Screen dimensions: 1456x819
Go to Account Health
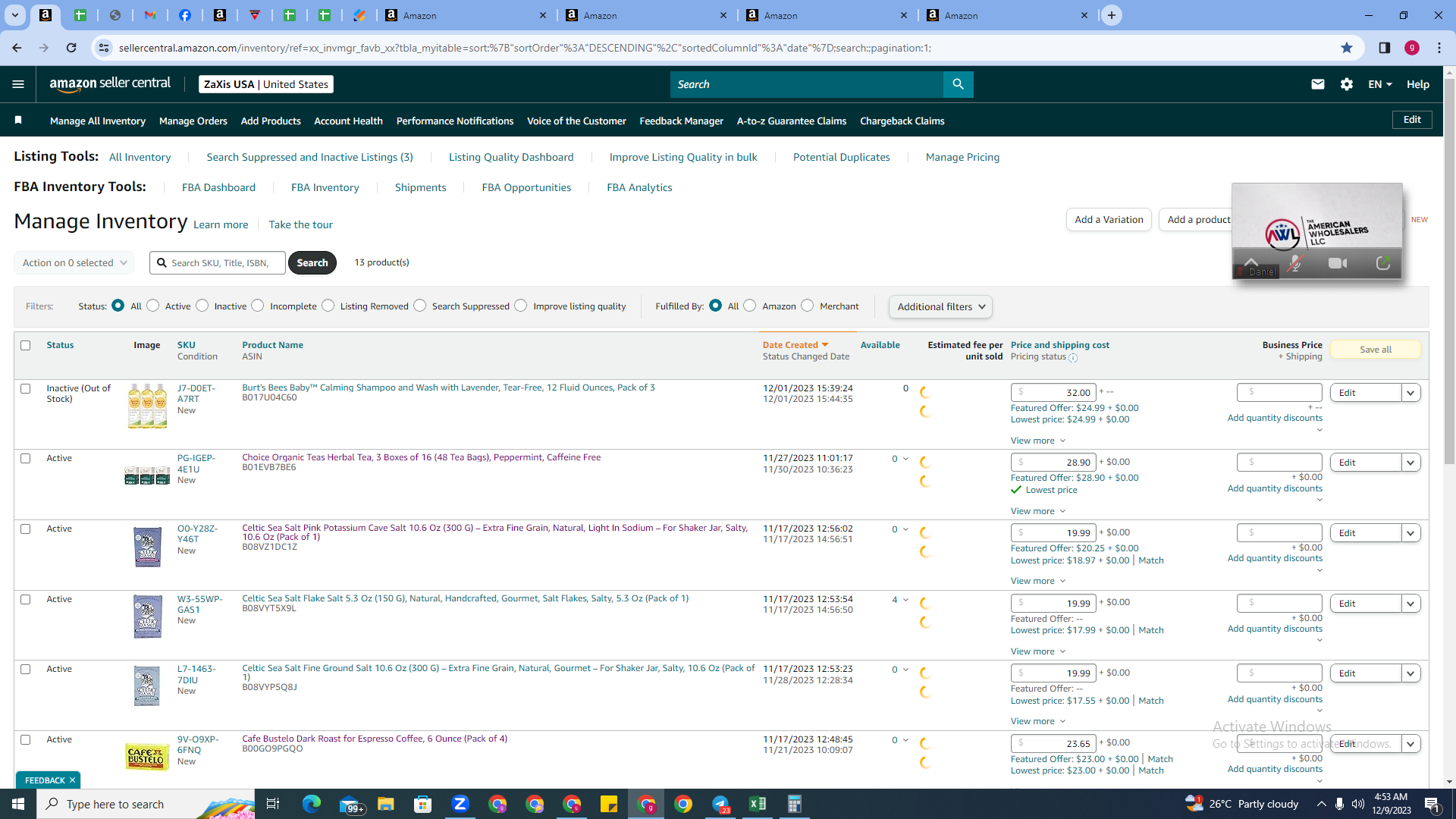tap(349, 121)
